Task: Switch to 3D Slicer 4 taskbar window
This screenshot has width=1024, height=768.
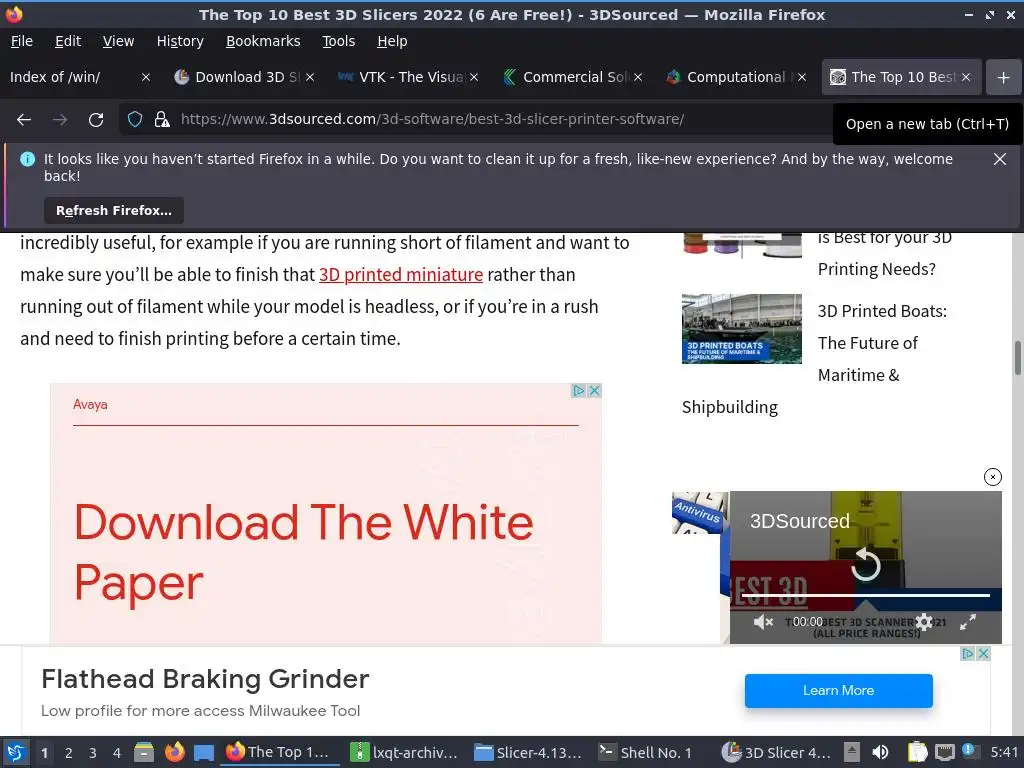Action: pos(776,752)
